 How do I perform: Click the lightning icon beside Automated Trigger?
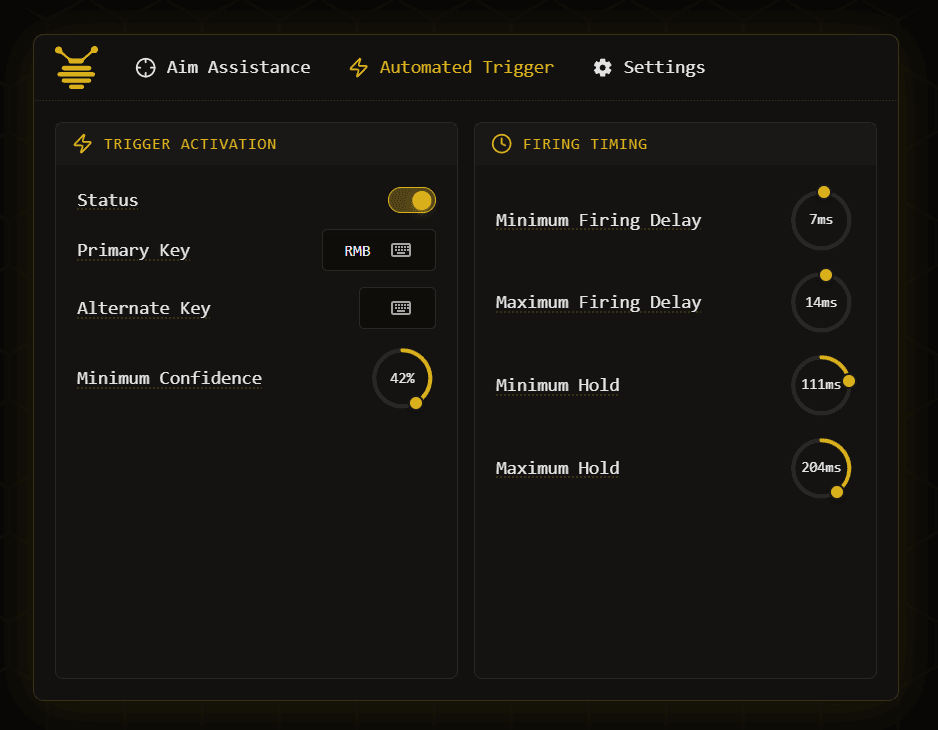click(x=359, y=67)
